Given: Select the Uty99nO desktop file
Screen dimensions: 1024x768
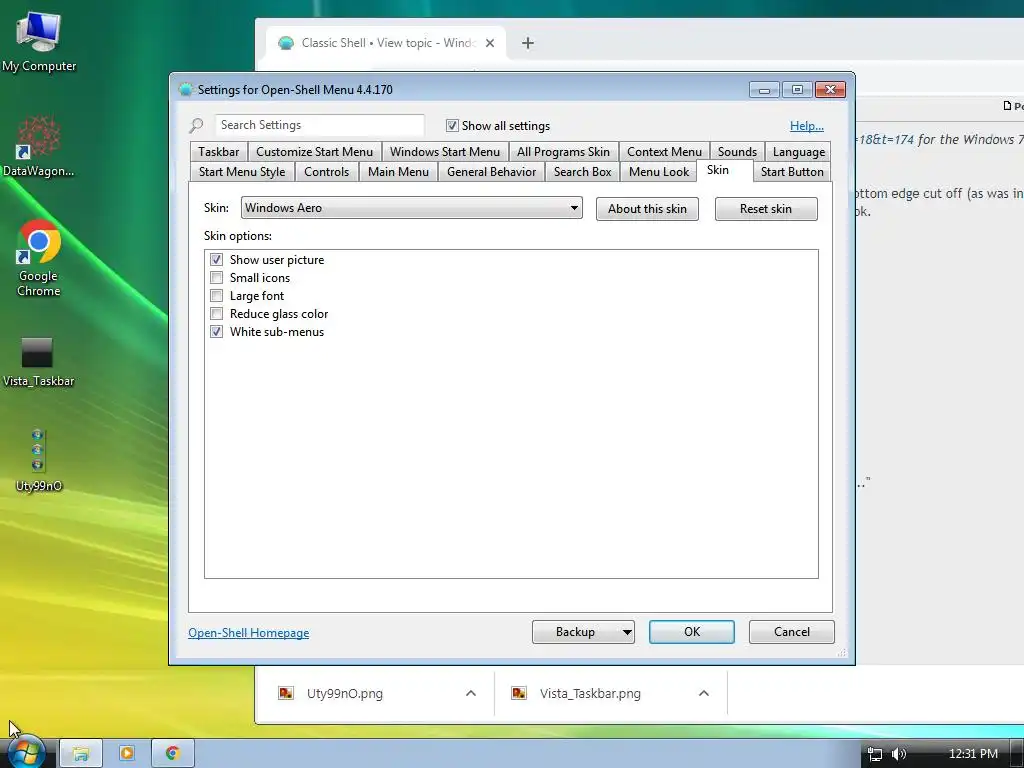Looking at the screenshot, I should pos(38,459).
